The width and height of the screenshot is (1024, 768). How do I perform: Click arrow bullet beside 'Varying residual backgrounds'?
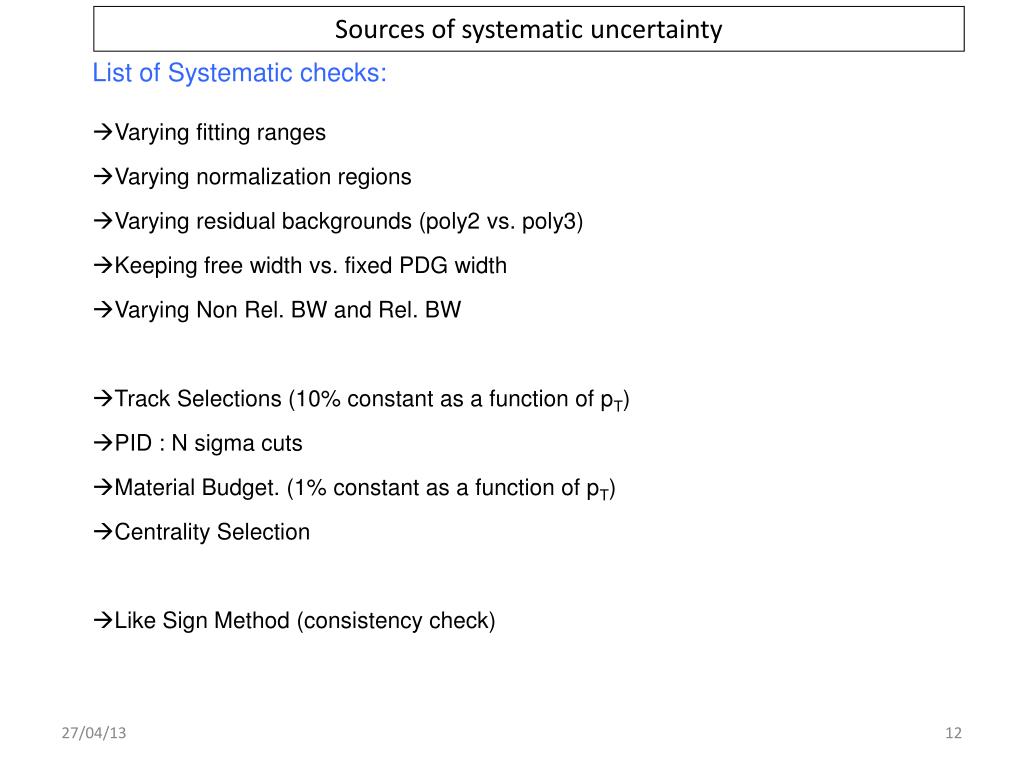[103, 221]
